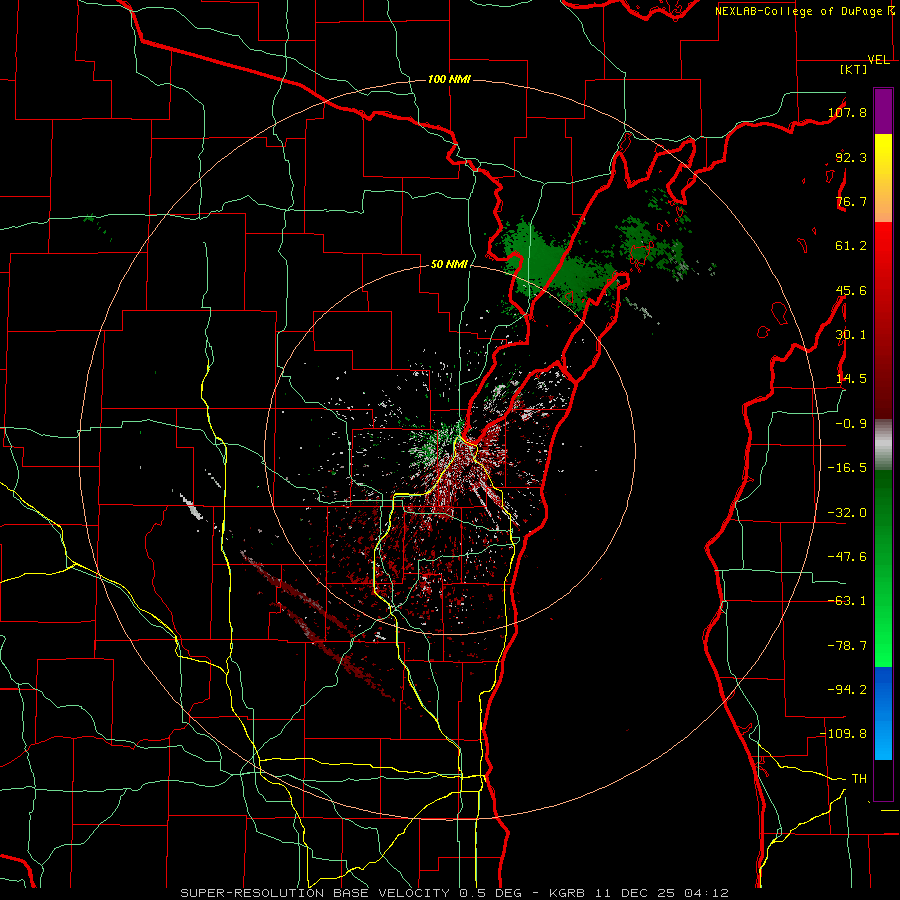Click the -32.0 value on velocity scale
Screen dimensions: 900x900
pyautogui.click(x=847, y=513)
